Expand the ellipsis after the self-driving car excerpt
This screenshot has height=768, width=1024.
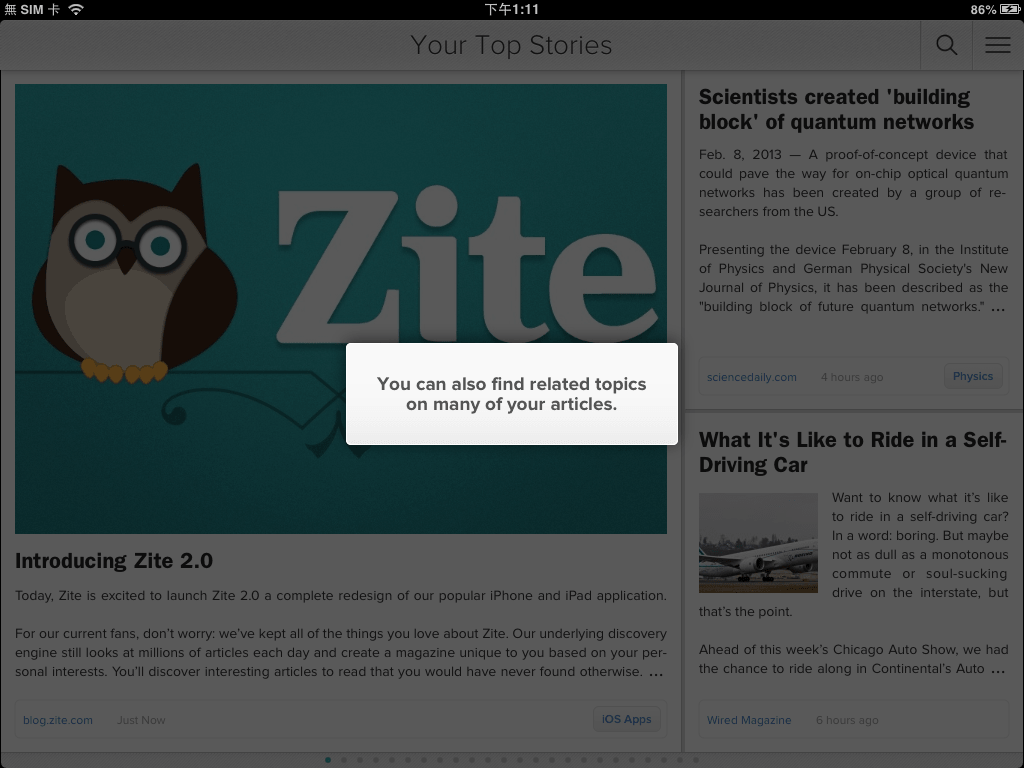998,670
